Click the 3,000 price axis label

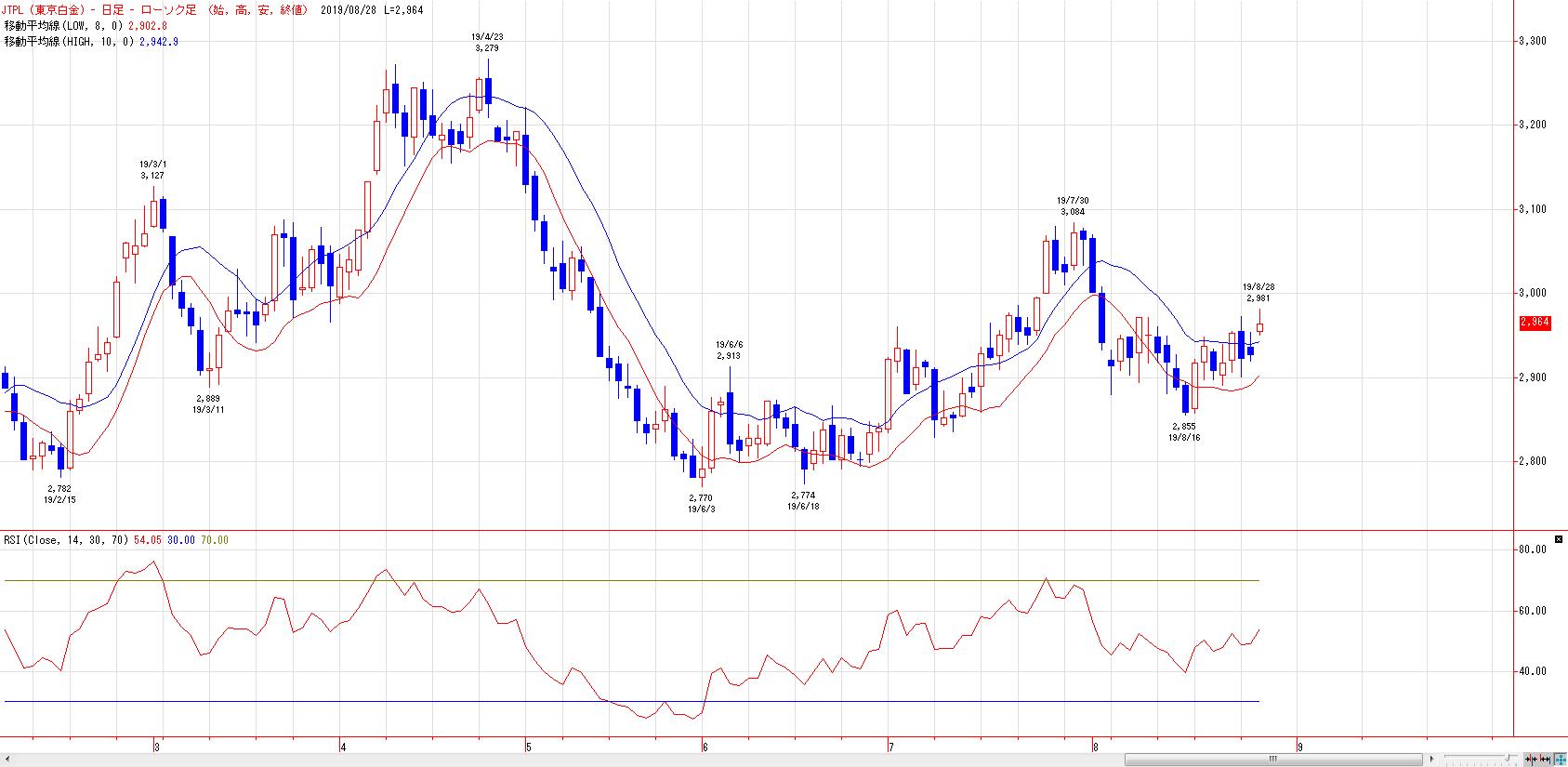[1531, 293]
